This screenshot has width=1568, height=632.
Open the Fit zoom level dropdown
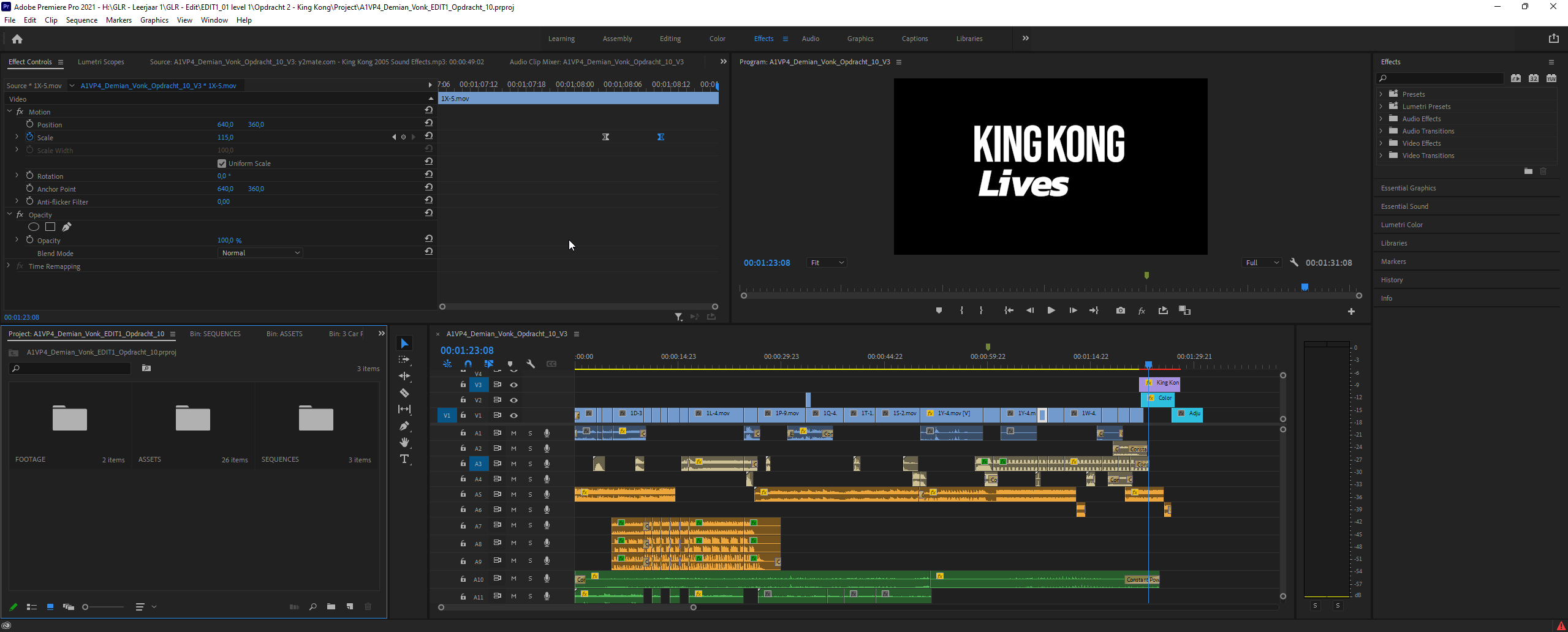pyautogui.click(x=827, y=263)
